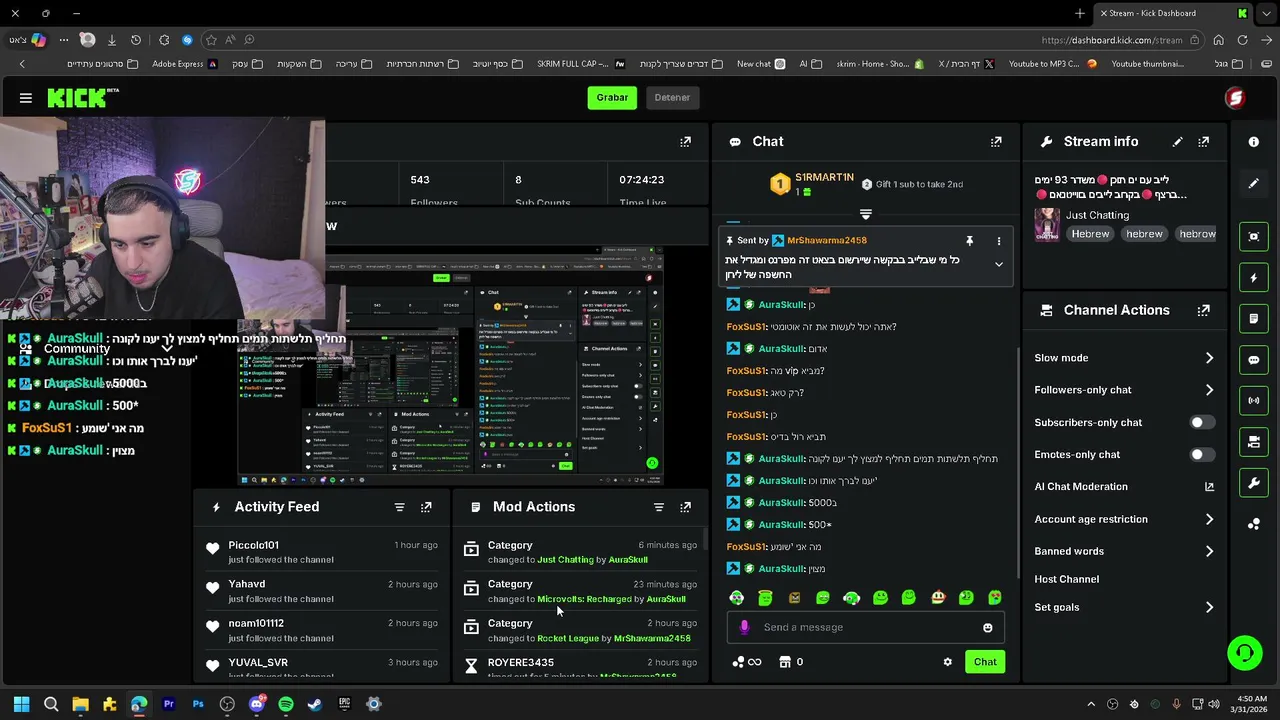Image resolution: width=1280 pixels, height=720 pixels.
Task: Expand Account age restriction settings
Action: (1209, 519)
